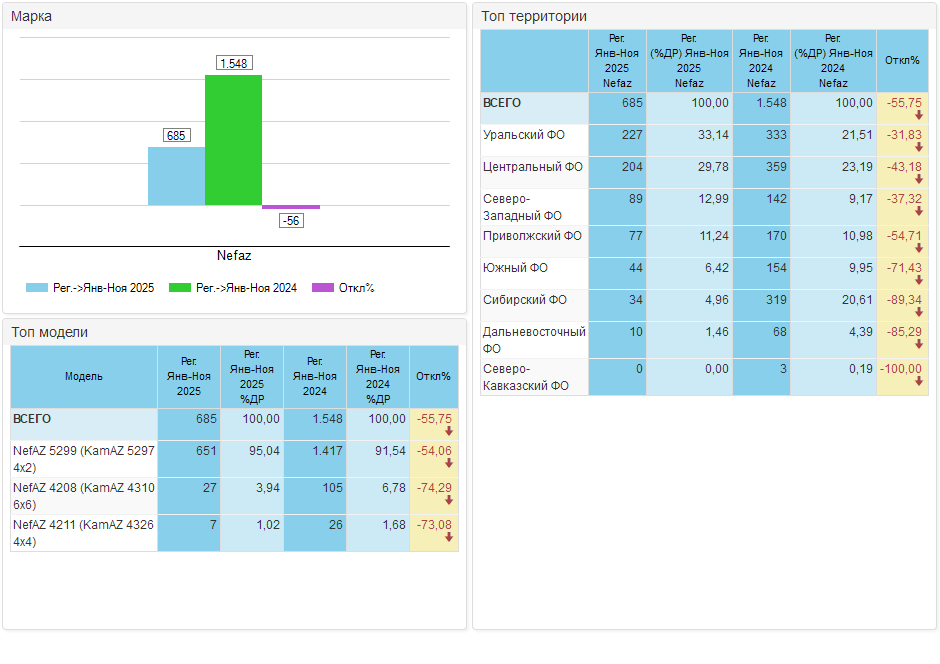Sort models table by Откл% header
Viewport: 940px width, 664px height.
pos(433,376)
